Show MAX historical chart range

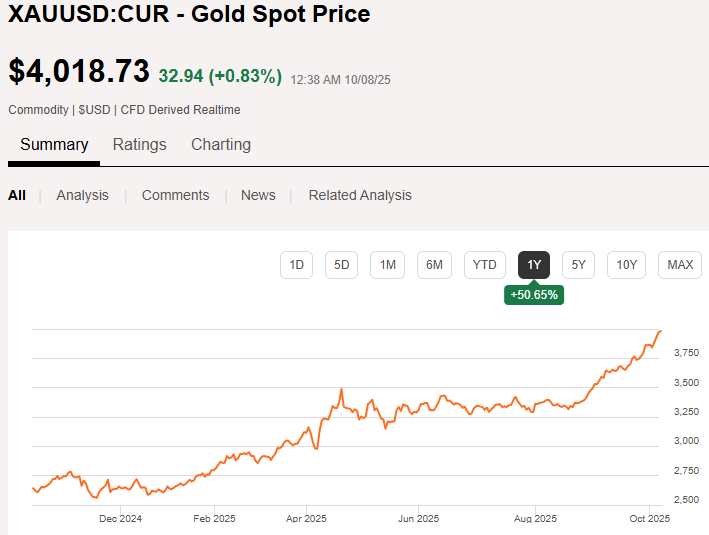680,265
